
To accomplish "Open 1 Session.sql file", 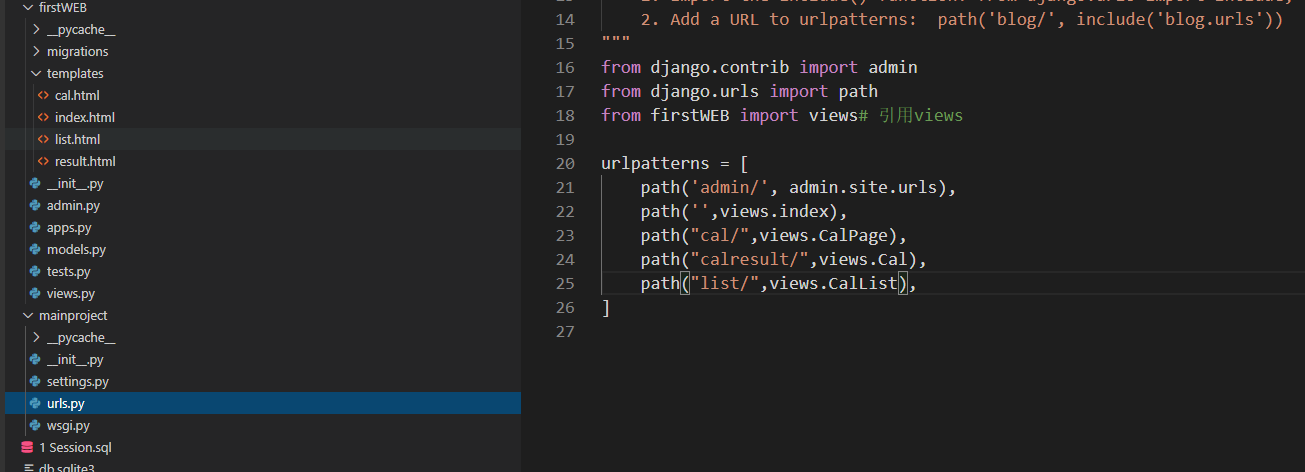I will coord(75,448).
